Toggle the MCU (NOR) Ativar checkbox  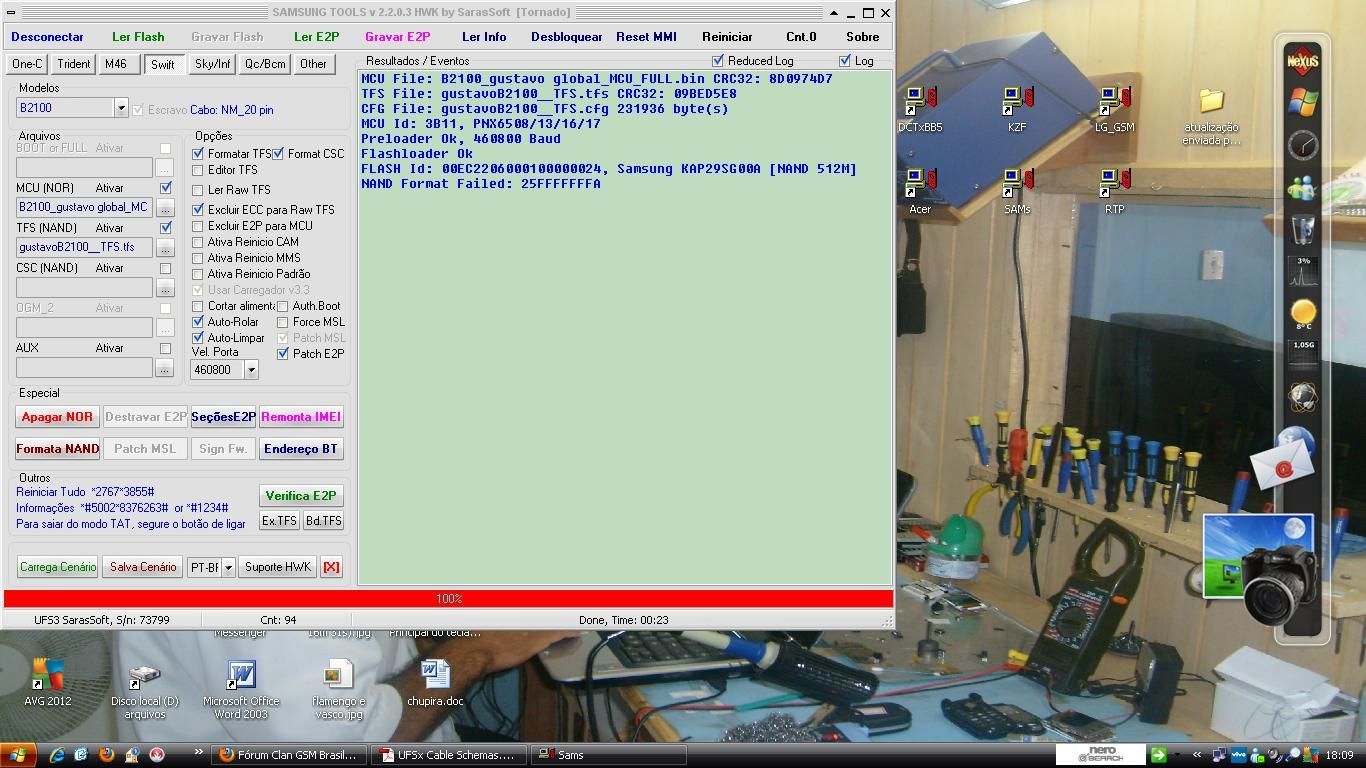click(x=166, y=188)
